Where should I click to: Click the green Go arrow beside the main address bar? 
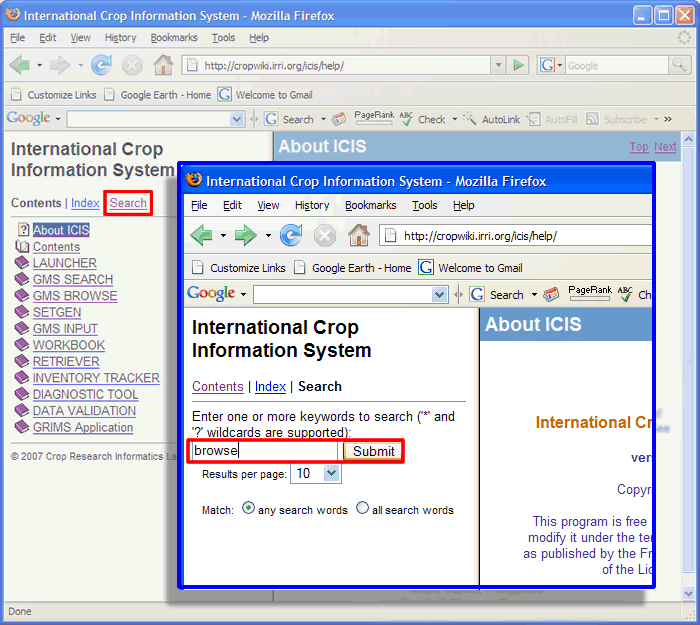tap(518, 66)
